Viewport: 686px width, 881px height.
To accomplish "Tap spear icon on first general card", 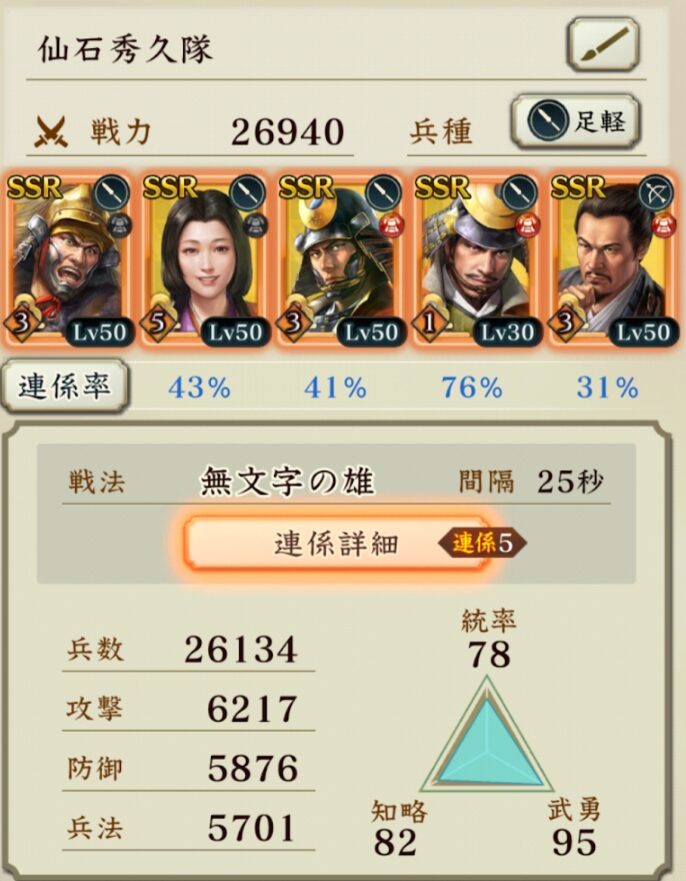I will point(111,193).
